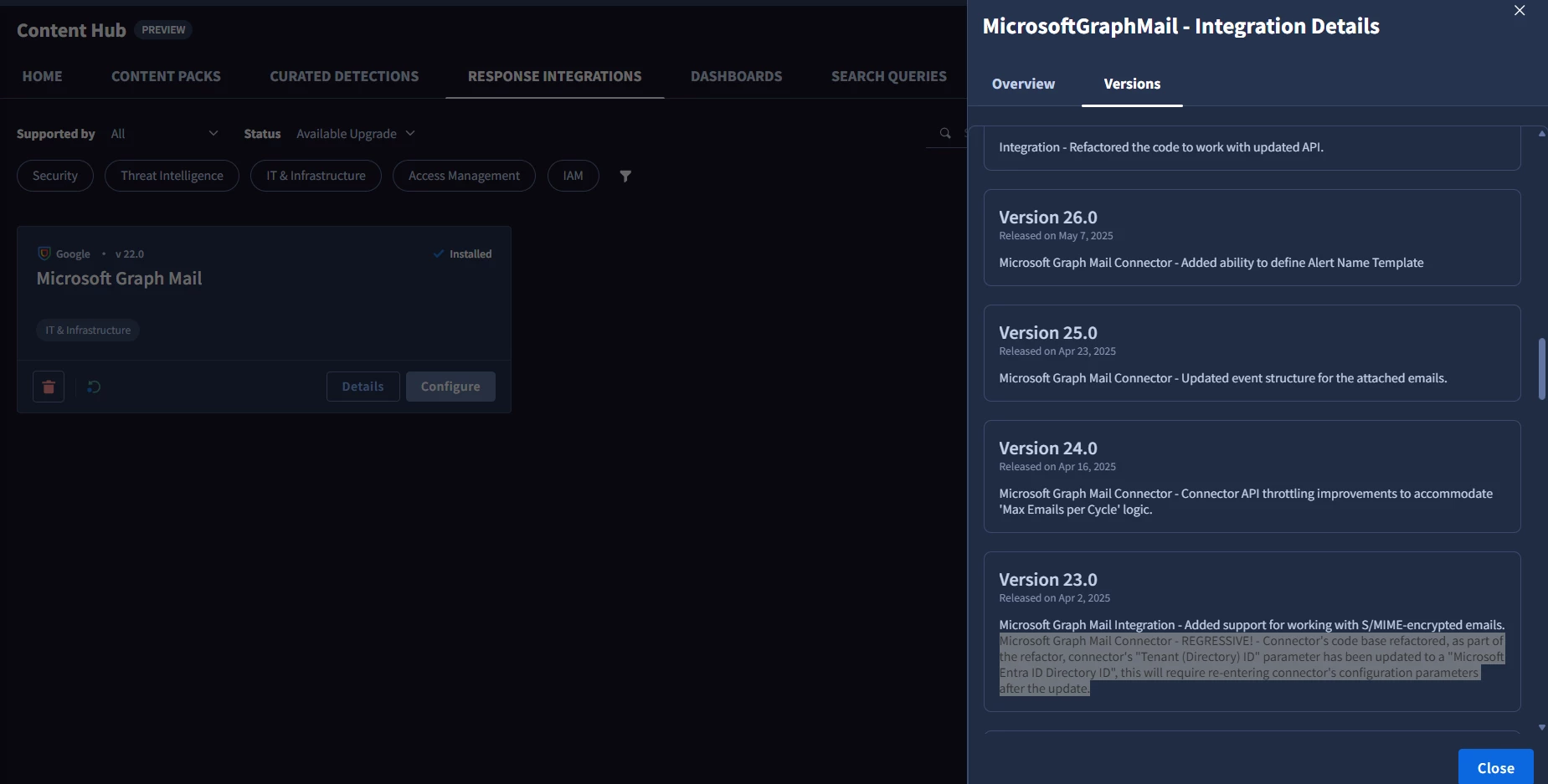Click the Details button
This screenshot has width=1548, height=784.
tap(363, 387)
